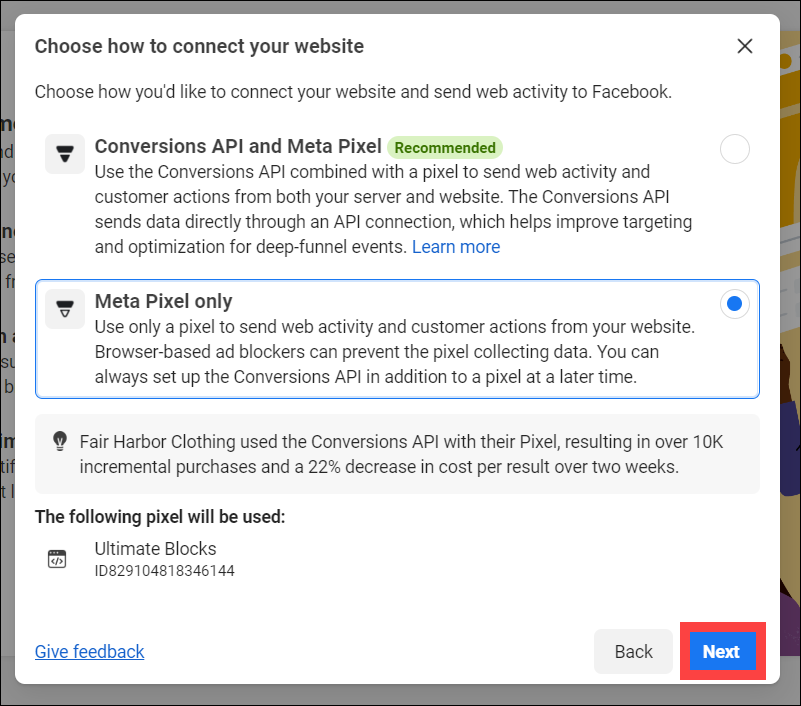The height and width of the screenshot is (706, 801).
Task: Close the connect website dialog
Action: click(744, 46)
